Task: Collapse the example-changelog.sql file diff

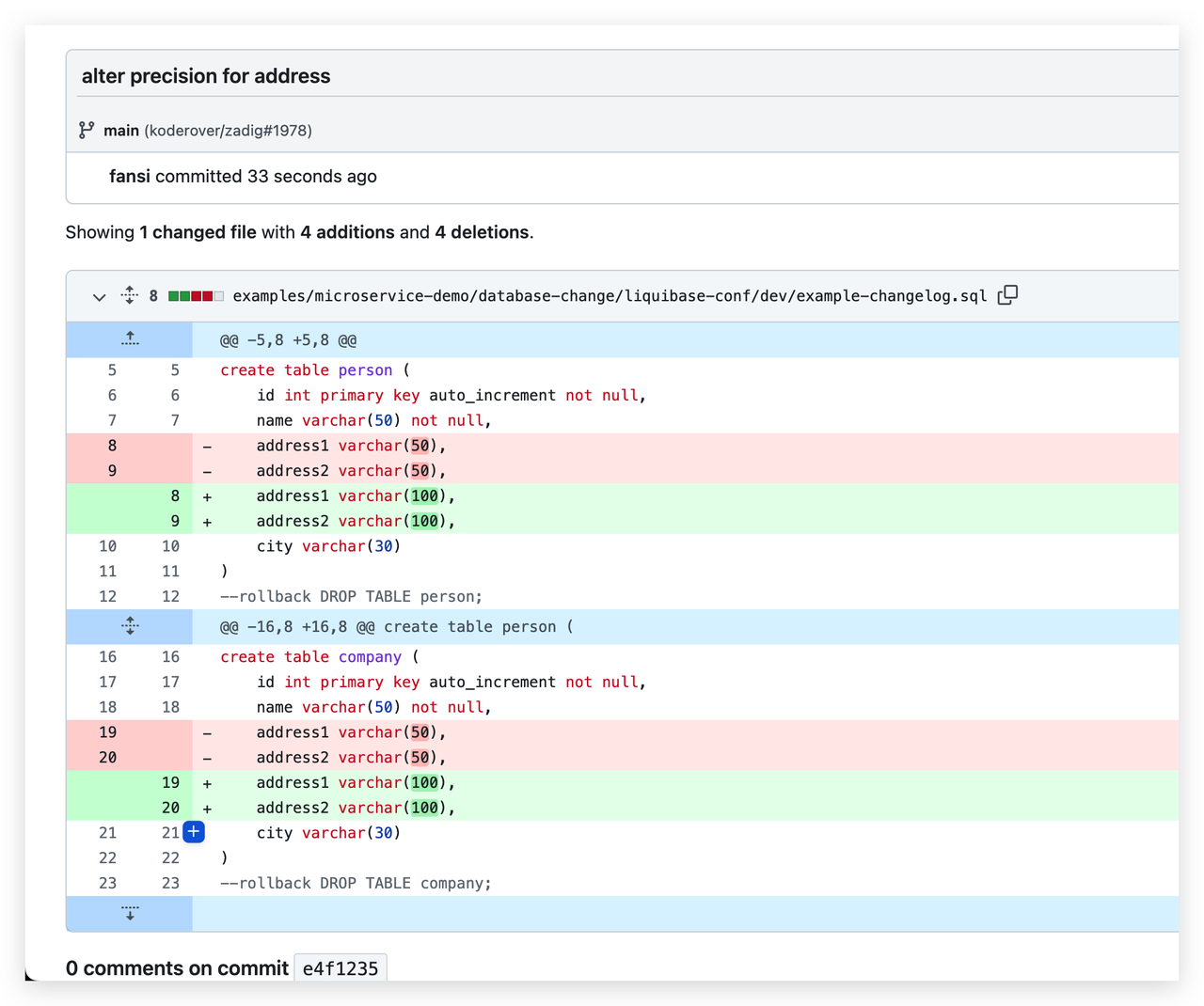Action: [99, 297]
